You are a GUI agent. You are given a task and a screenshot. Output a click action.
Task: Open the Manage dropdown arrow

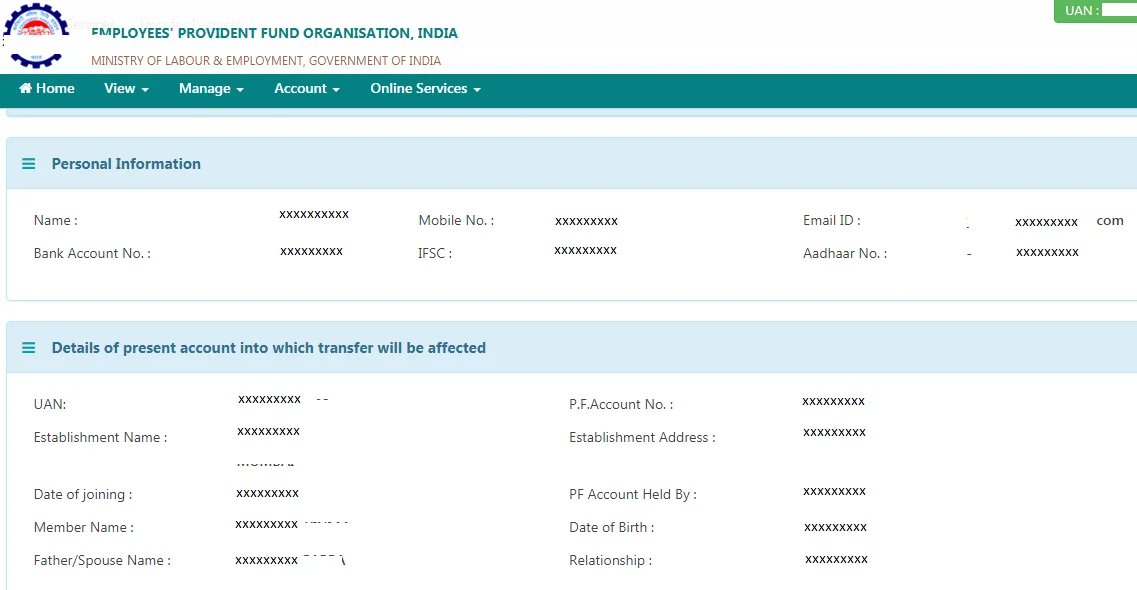tap(239, 88)
